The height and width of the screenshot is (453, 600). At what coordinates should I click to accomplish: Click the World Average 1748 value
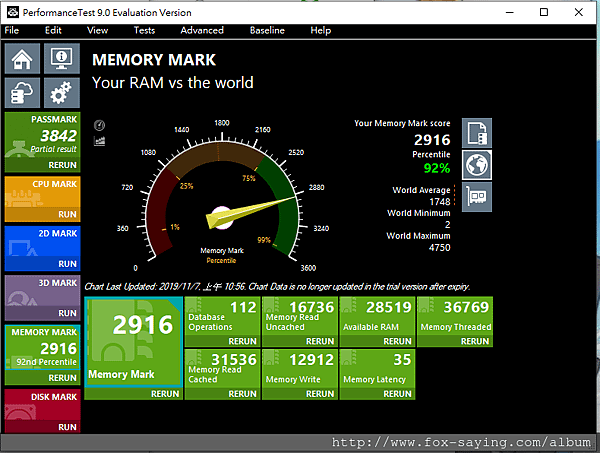pyautogui.click(x=440, y=202)
